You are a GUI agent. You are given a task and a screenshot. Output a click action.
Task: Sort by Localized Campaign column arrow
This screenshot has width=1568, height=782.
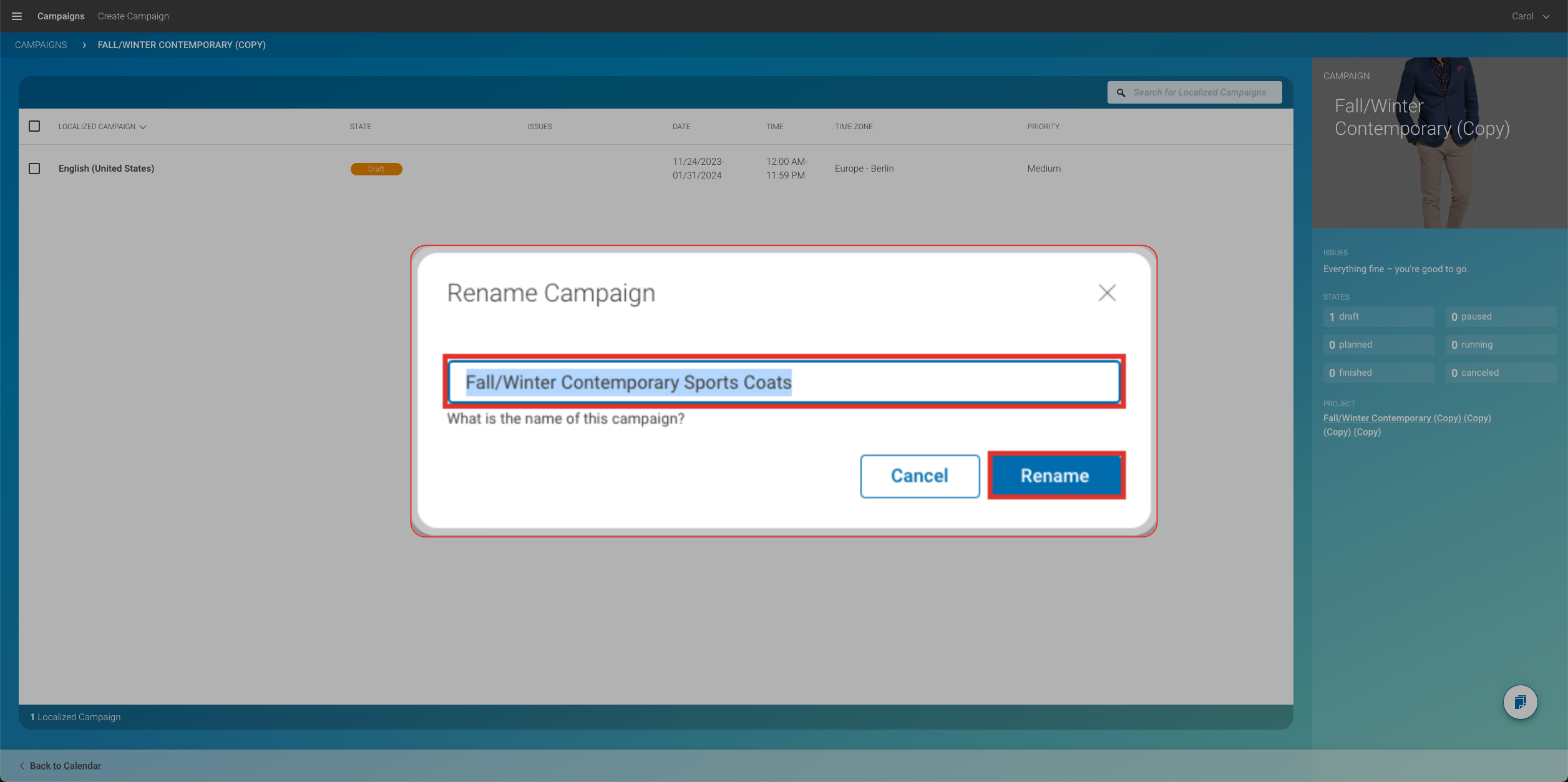click(x=143, y=127)
